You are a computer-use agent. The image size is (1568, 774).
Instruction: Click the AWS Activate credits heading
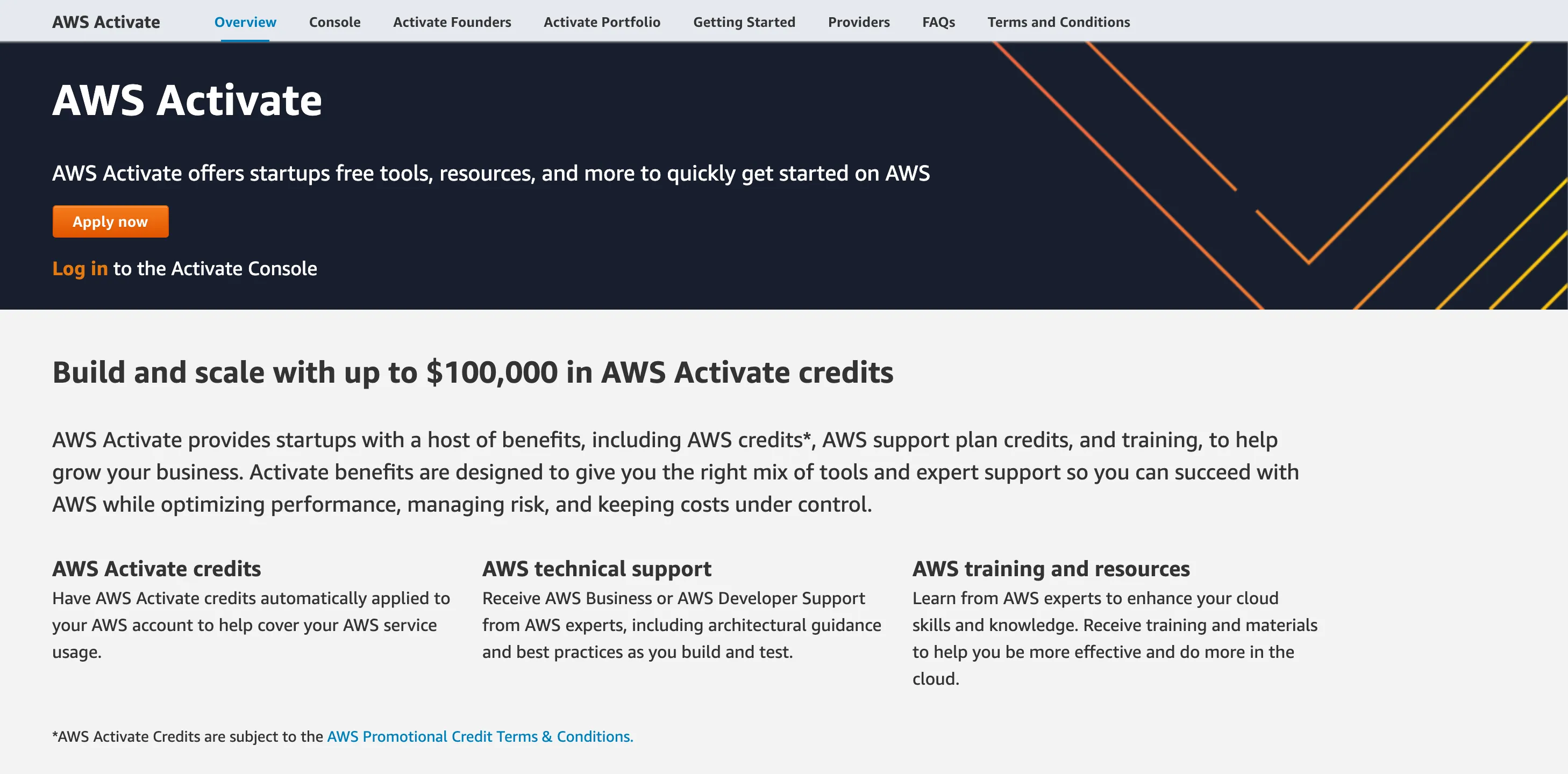point(156,568)
